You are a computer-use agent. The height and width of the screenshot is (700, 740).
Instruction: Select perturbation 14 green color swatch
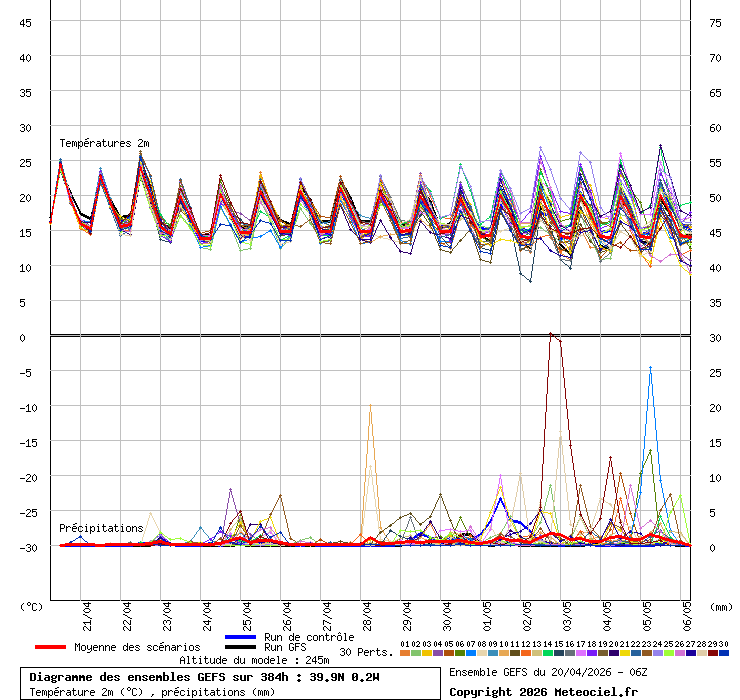[x=548, y=653]
